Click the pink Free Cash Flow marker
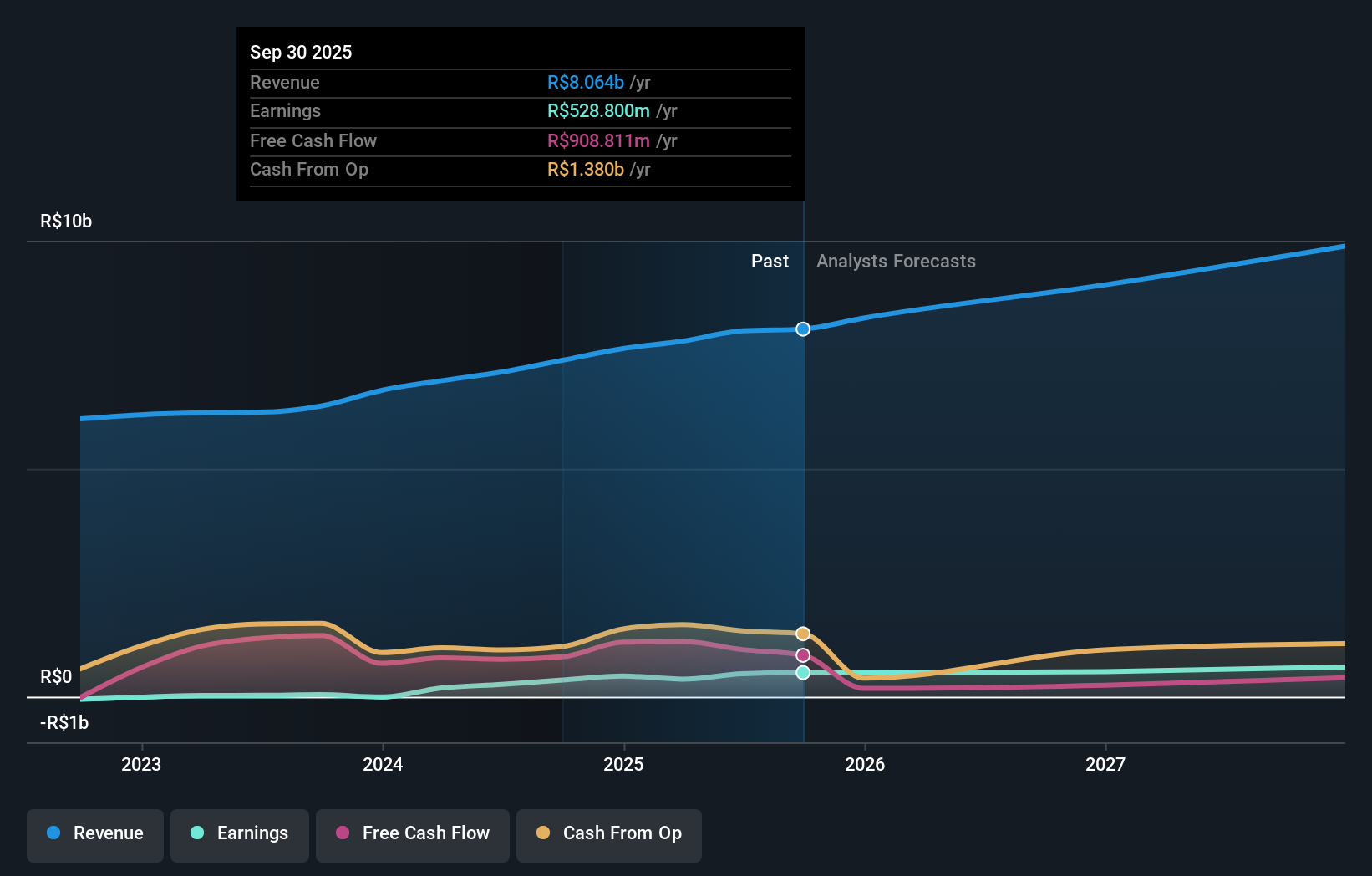The height and width of the screenshot is (876, 1372). pos(803,654)
